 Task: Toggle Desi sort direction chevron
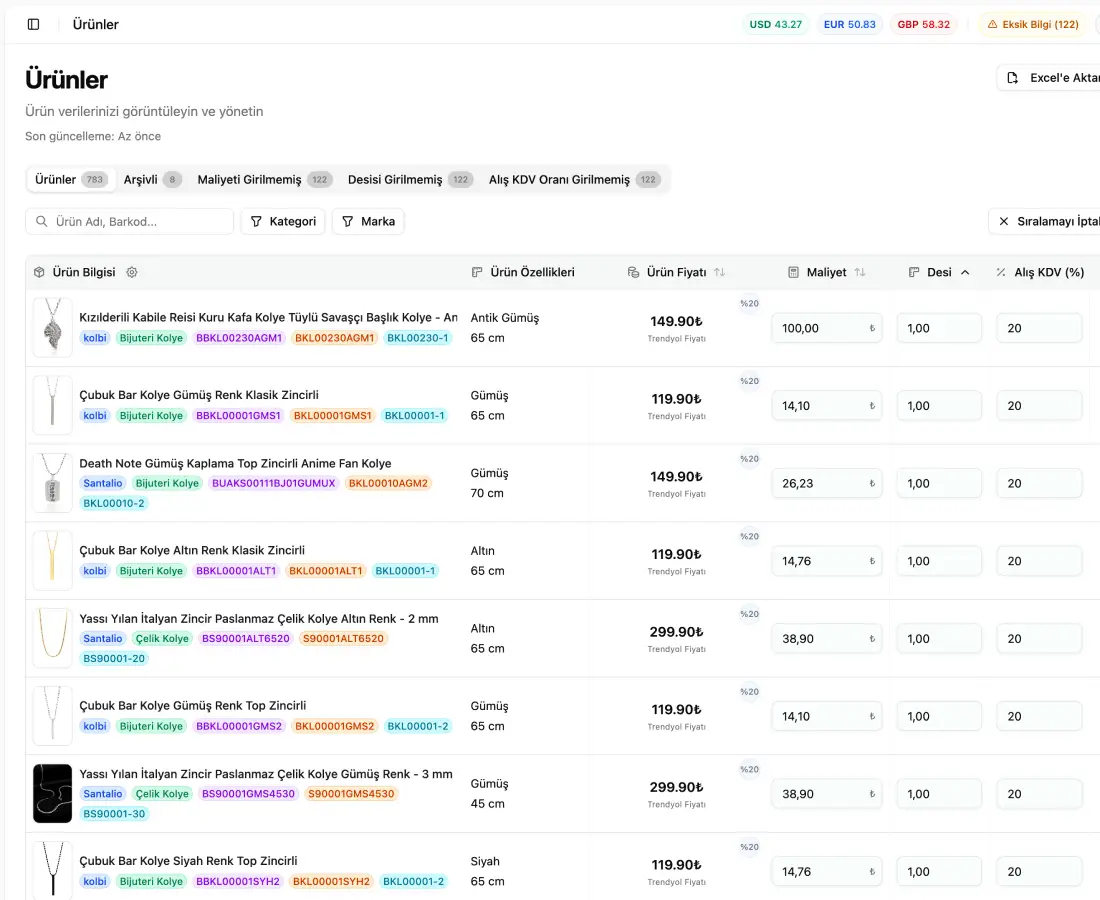click(x=965, y=272)
